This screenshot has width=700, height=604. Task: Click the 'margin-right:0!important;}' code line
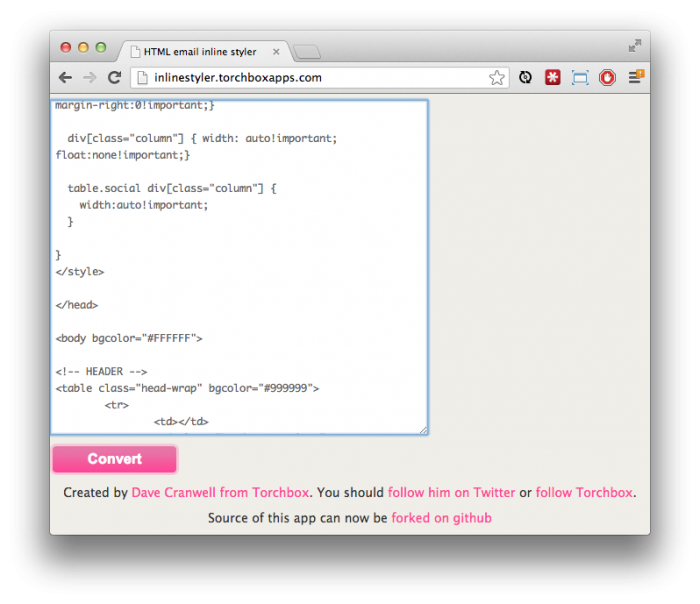click(135, 105)
